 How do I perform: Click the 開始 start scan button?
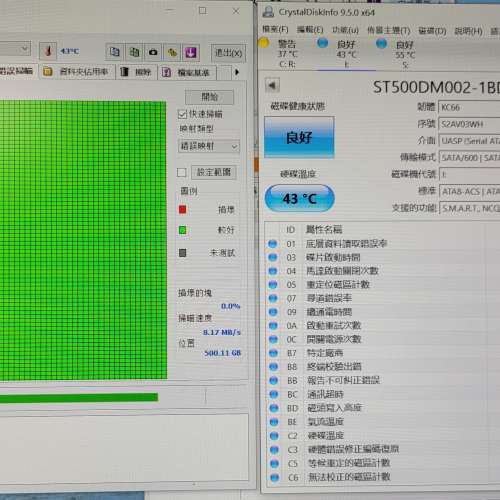[x=209, y=97]
